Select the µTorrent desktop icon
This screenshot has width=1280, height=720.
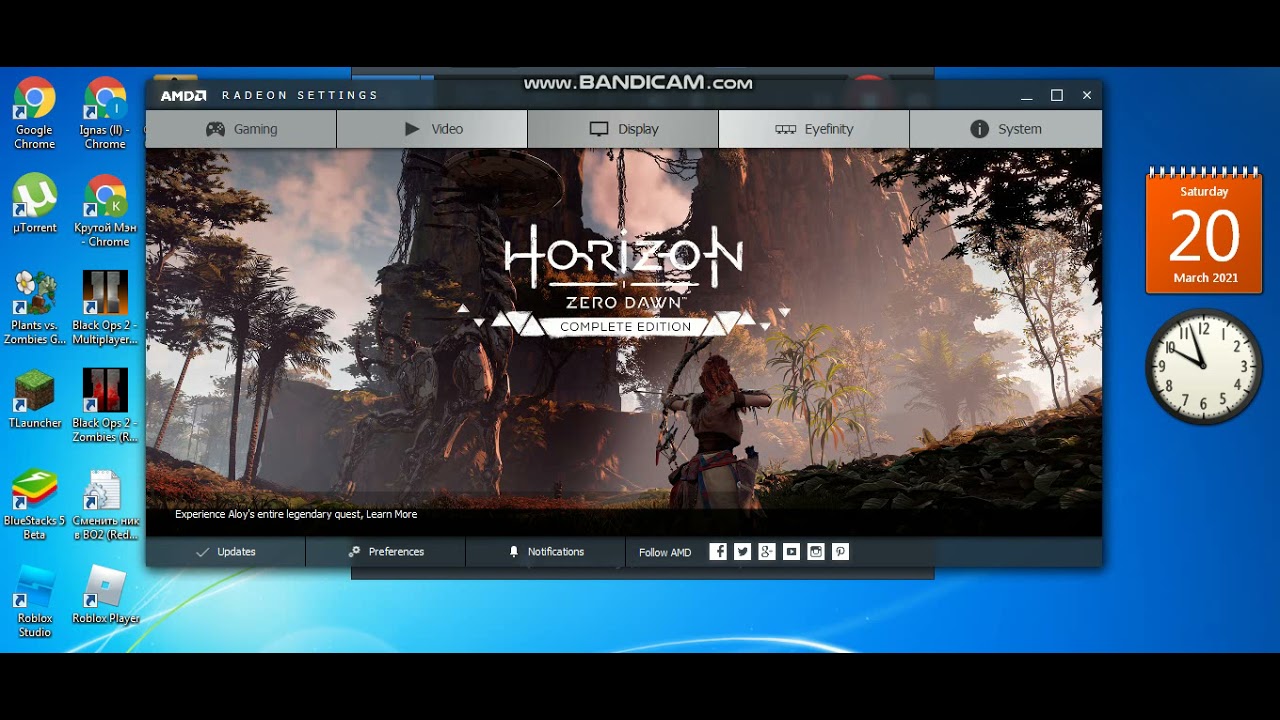click(34, 205)
